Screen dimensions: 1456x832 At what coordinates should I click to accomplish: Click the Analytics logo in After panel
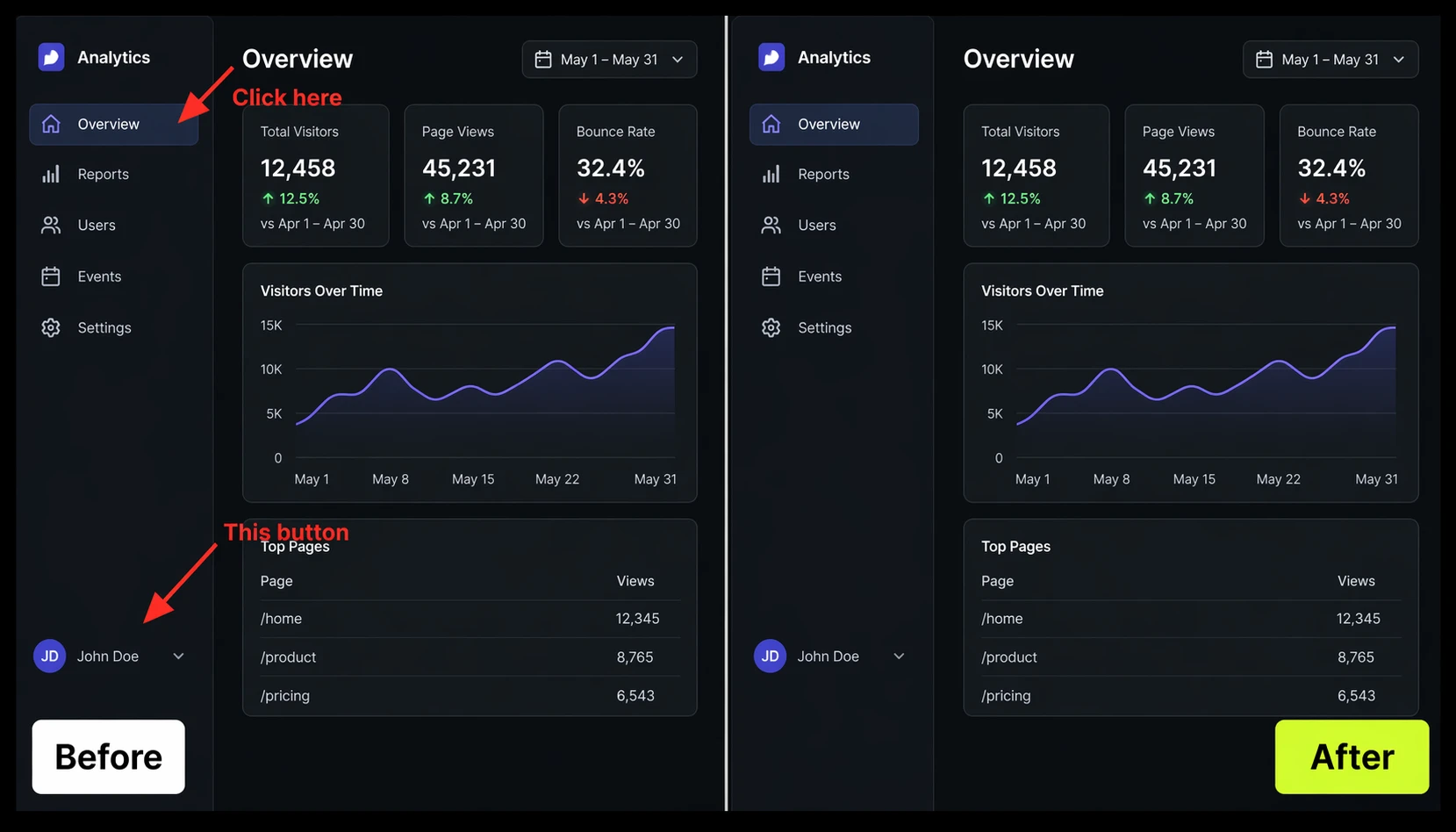[771, 57]
